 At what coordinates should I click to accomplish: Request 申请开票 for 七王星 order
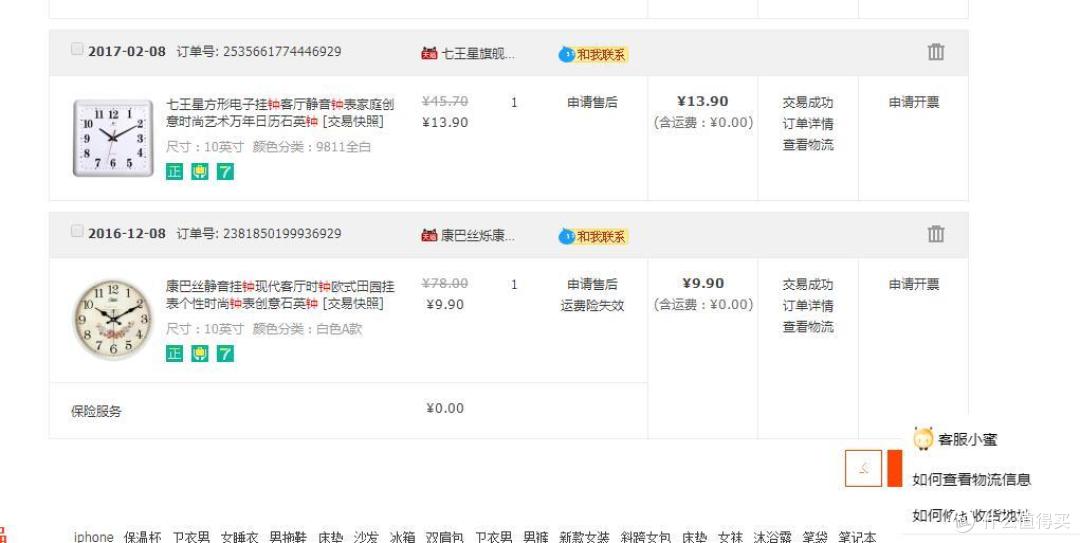pos(913,102)
